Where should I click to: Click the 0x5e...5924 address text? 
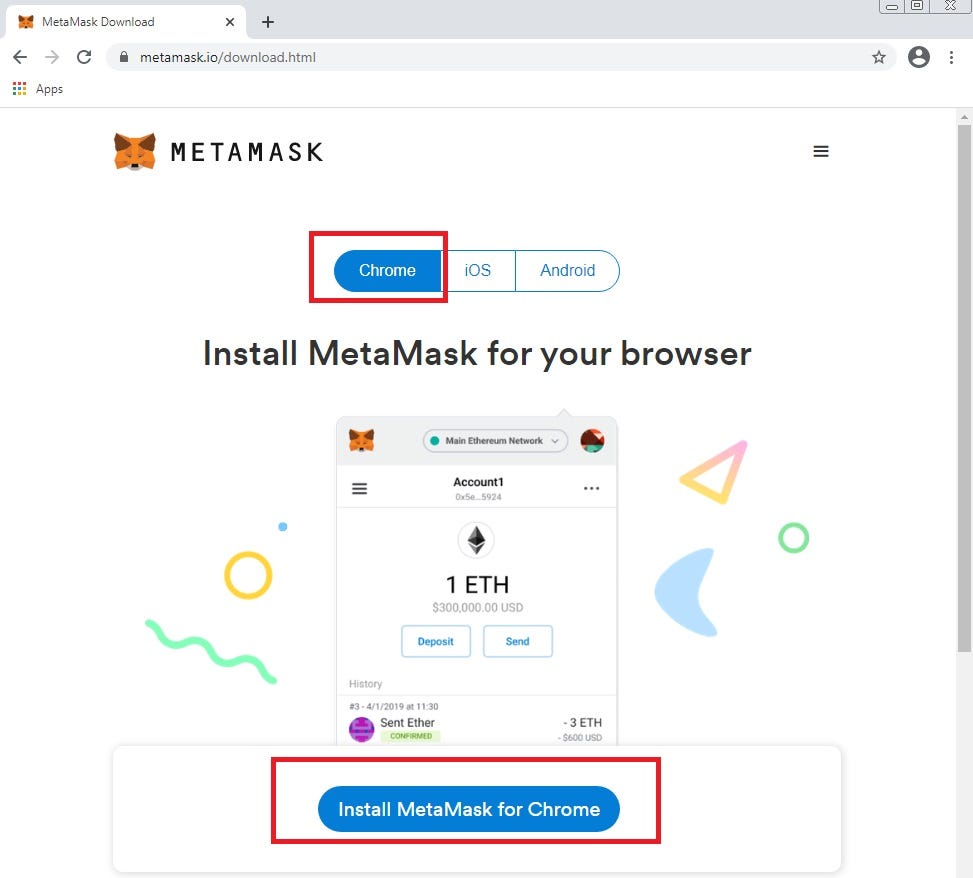click(x=478, y=497)
